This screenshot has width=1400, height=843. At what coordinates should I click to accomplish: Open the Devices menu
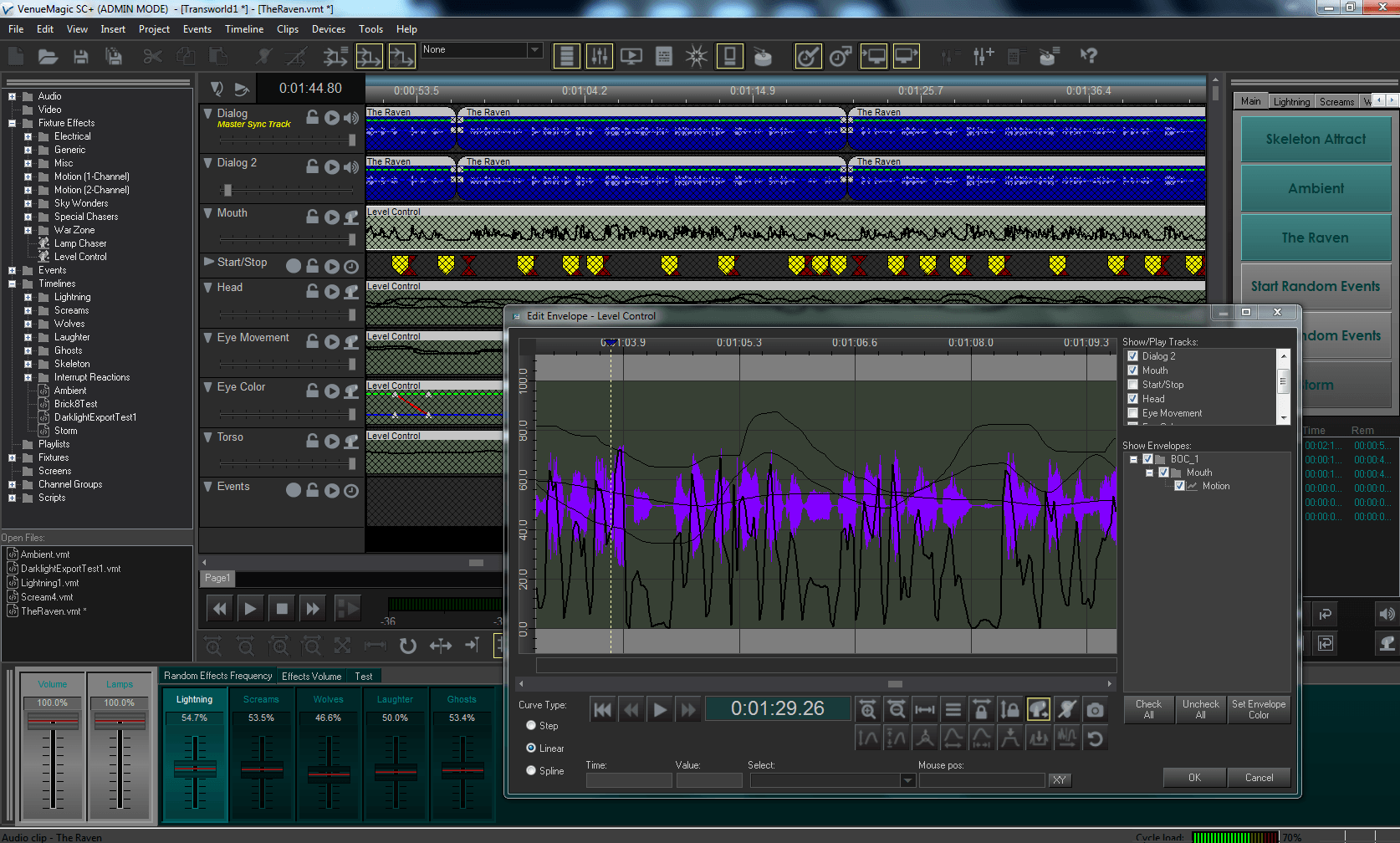[x=329, y=29]
